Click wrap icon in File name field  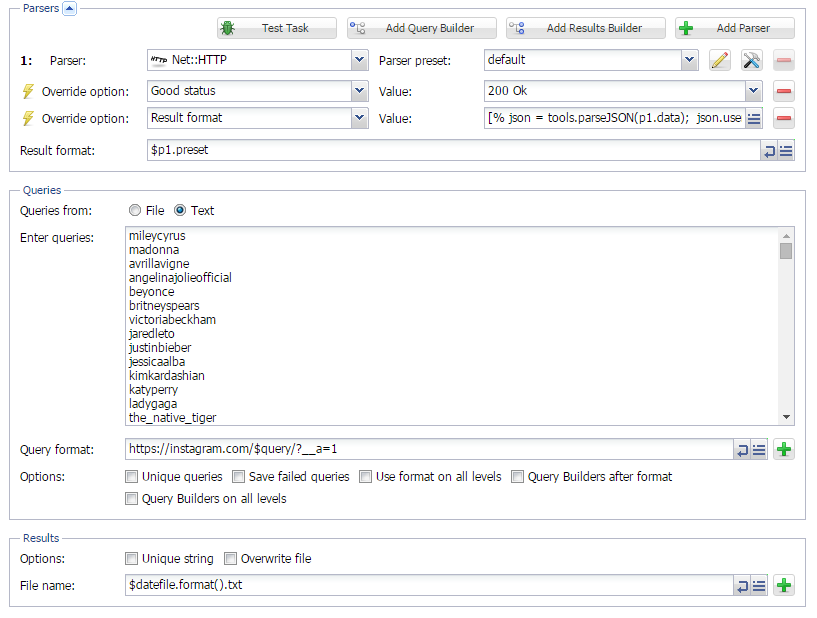[x=742, y=586]
